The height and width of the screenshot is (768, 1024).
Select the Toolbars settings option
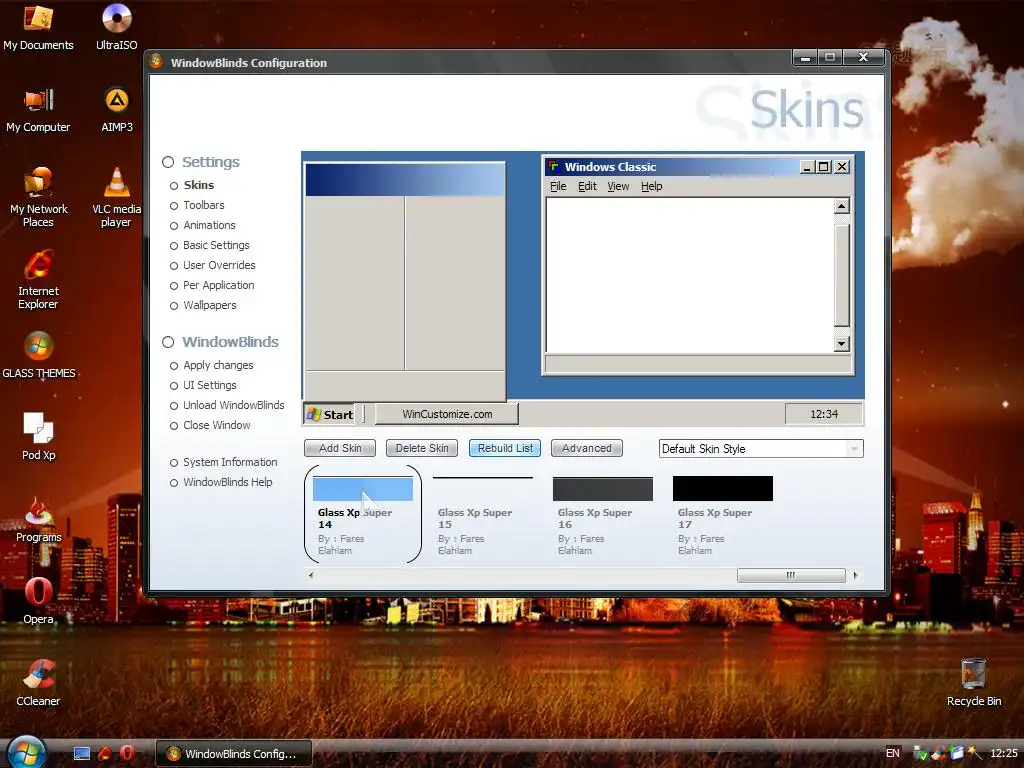pos(204,205)
